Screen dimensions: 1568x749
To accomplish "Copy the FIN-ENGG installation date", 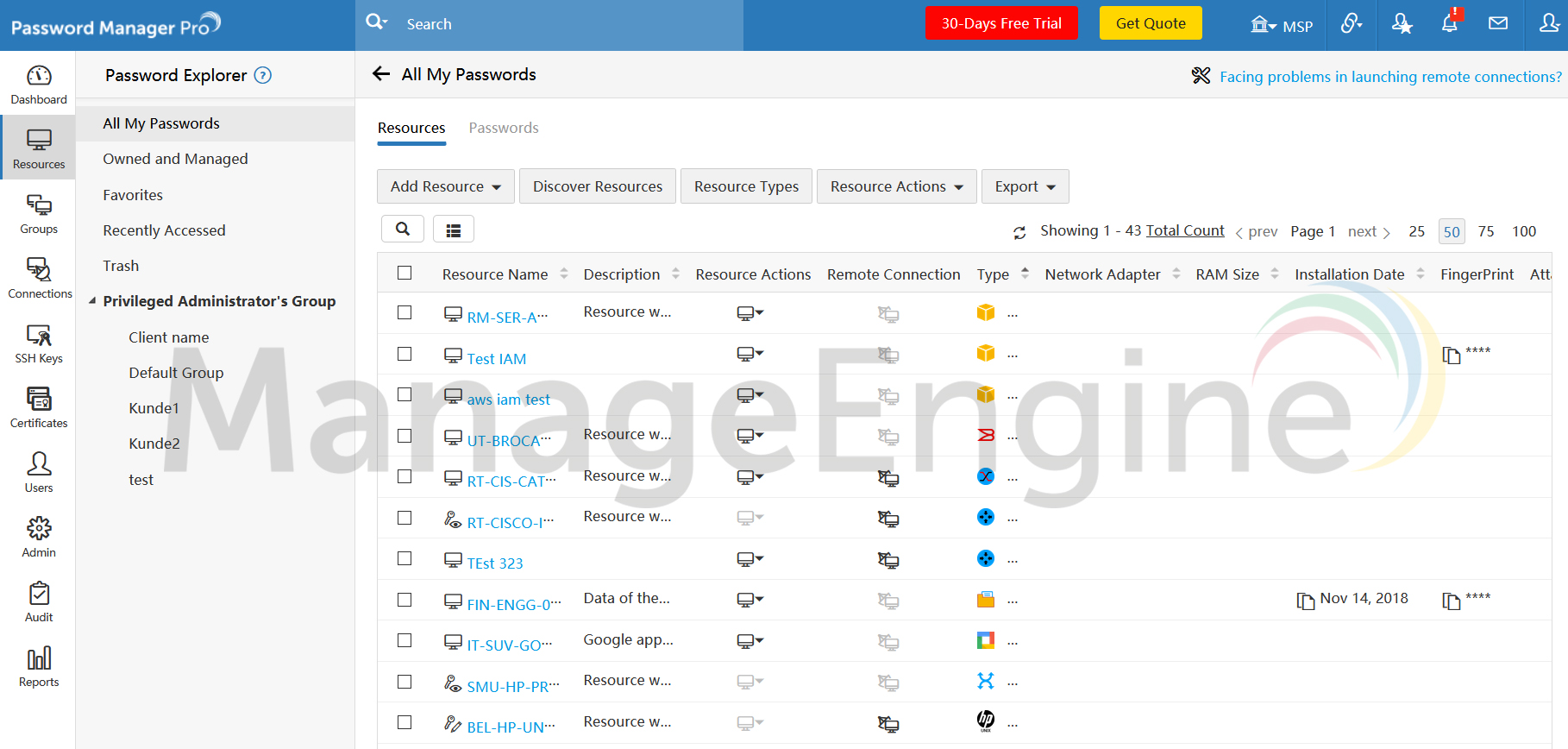I will point(1306,601).
